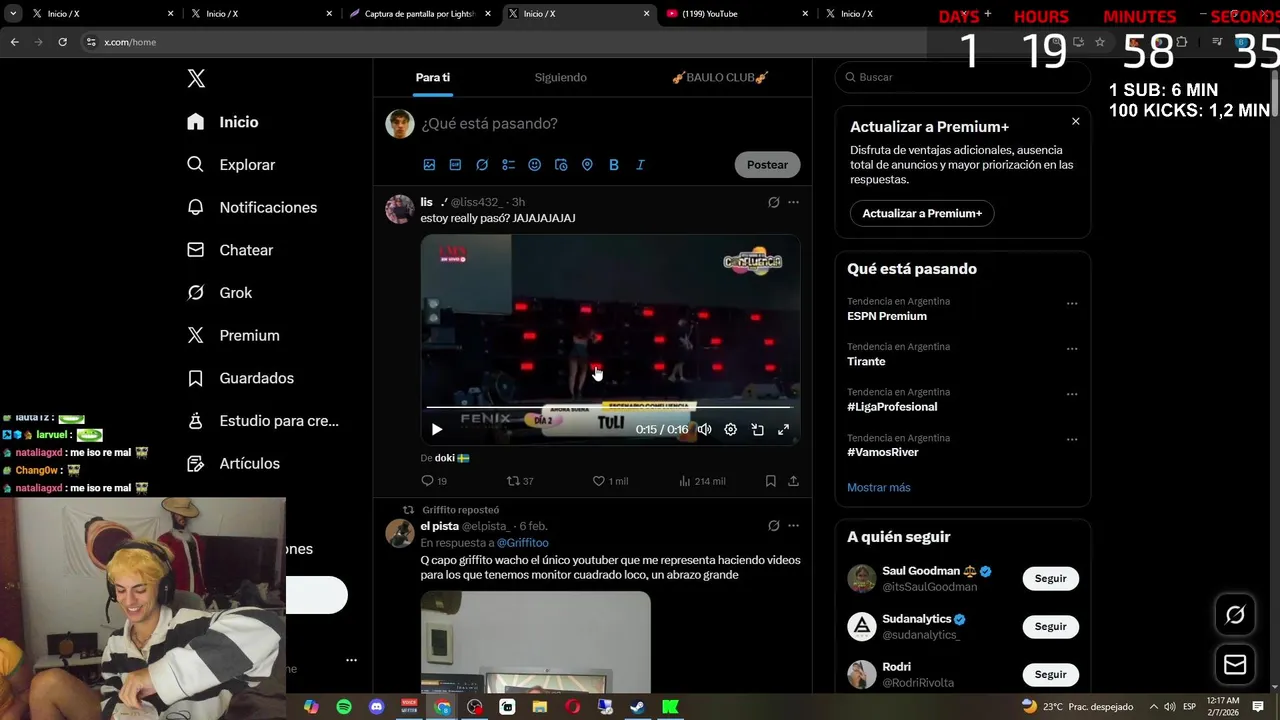Mute the video sound

click(x=704, y=429)
